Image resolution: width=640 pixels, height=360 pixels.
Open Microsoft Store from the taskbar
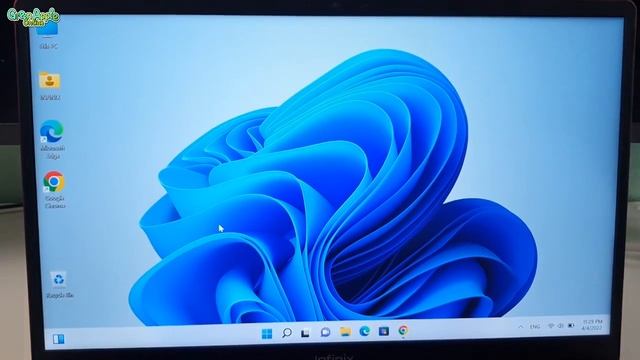[x=383, y=331]
